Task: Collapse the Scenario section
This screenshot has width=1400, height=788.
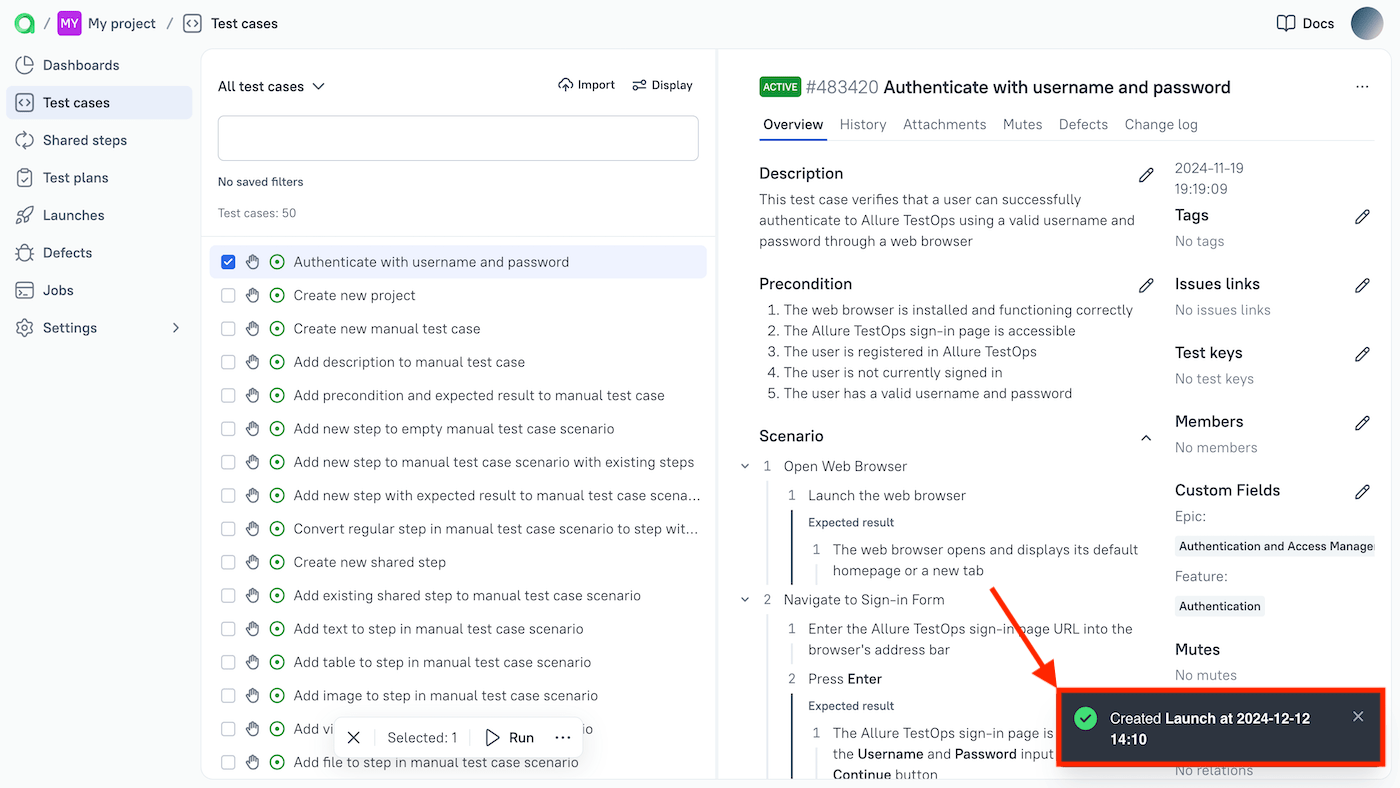Action: (x=1146, y=437)
